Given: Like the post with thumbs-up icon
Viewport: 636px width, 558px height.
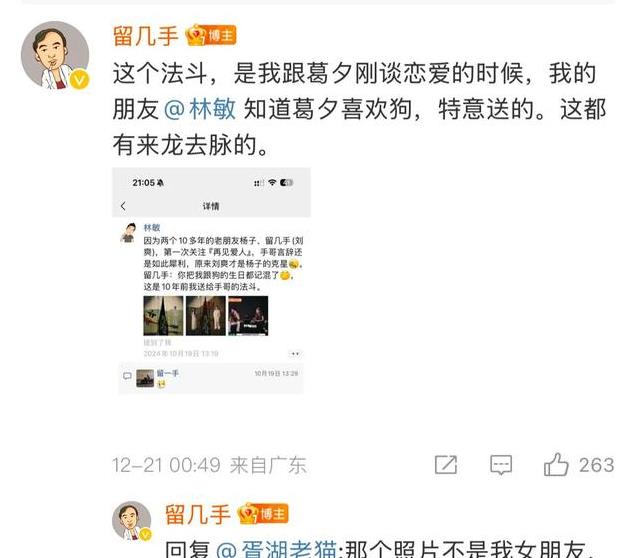Looking at the screenshot, I should coord(556,464).
